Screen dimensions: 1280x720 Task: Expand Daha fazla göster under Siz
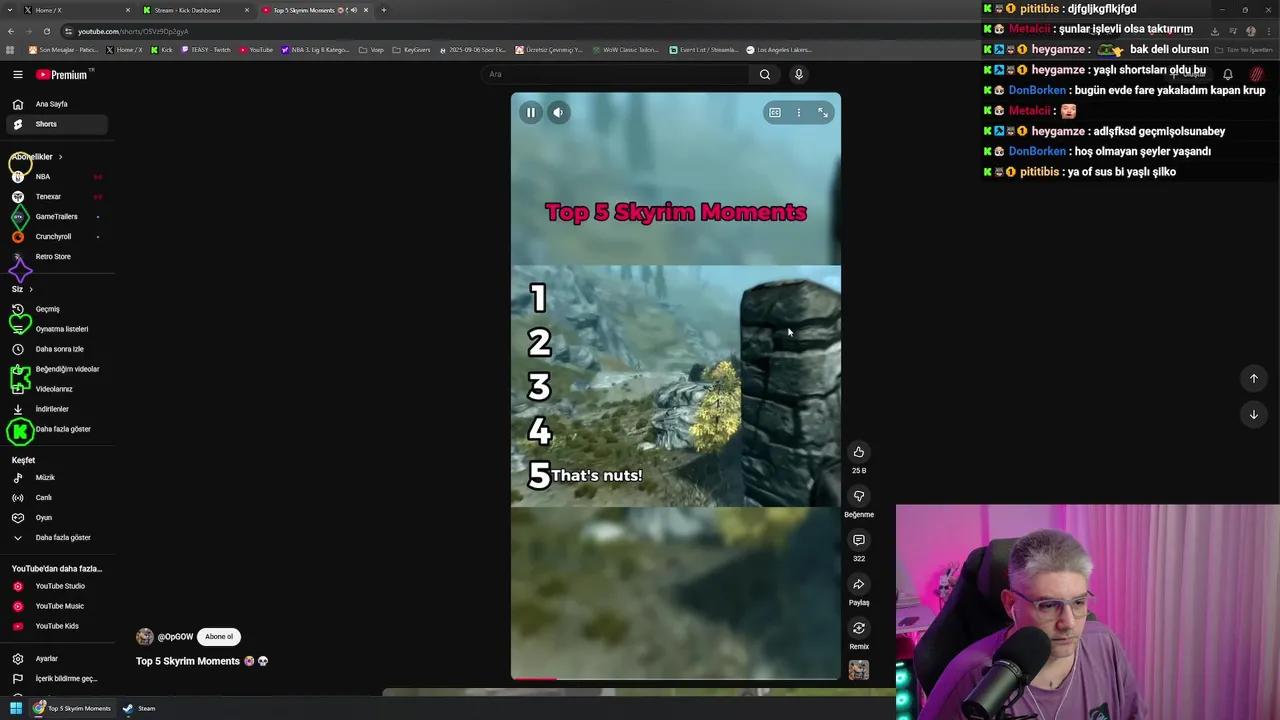tap(57, 429)
